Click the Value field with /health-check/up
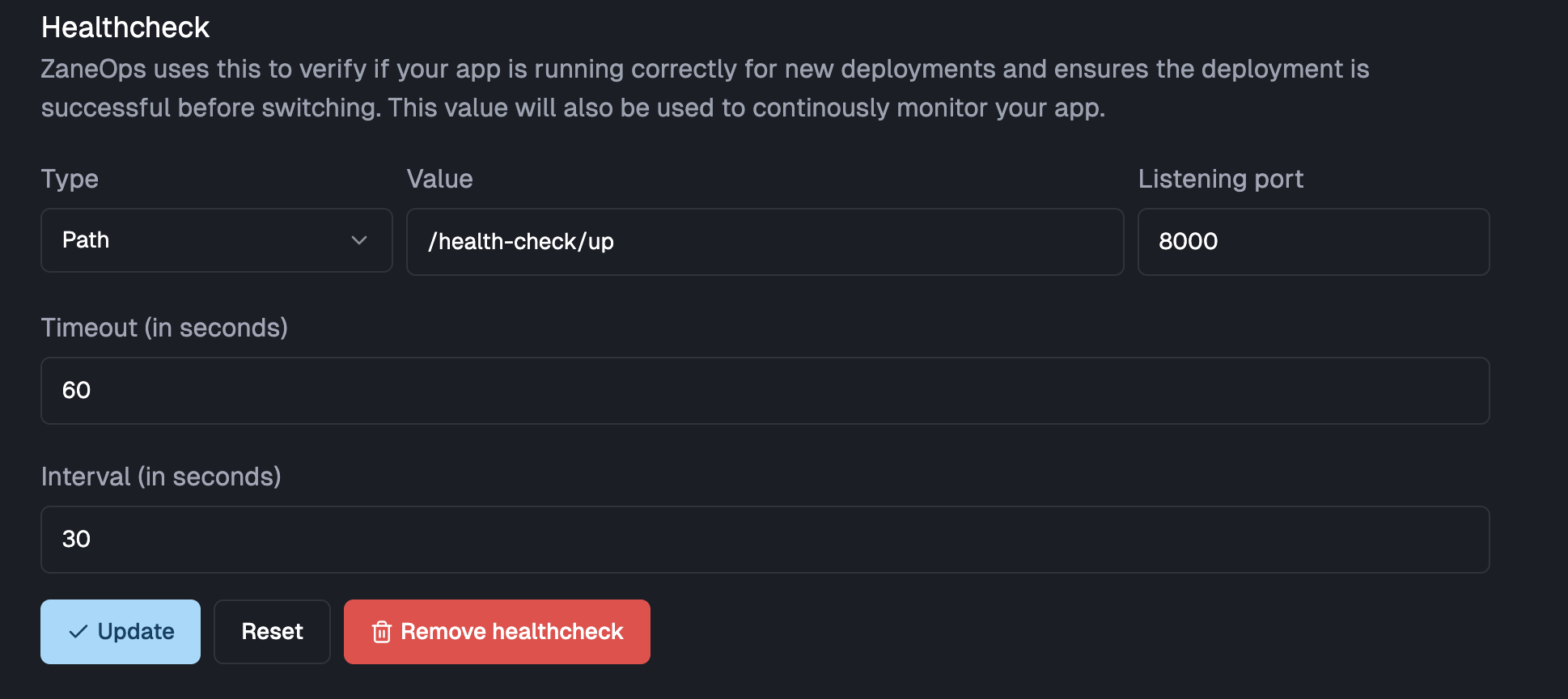The image size is (1568, 699). point(765,242)
